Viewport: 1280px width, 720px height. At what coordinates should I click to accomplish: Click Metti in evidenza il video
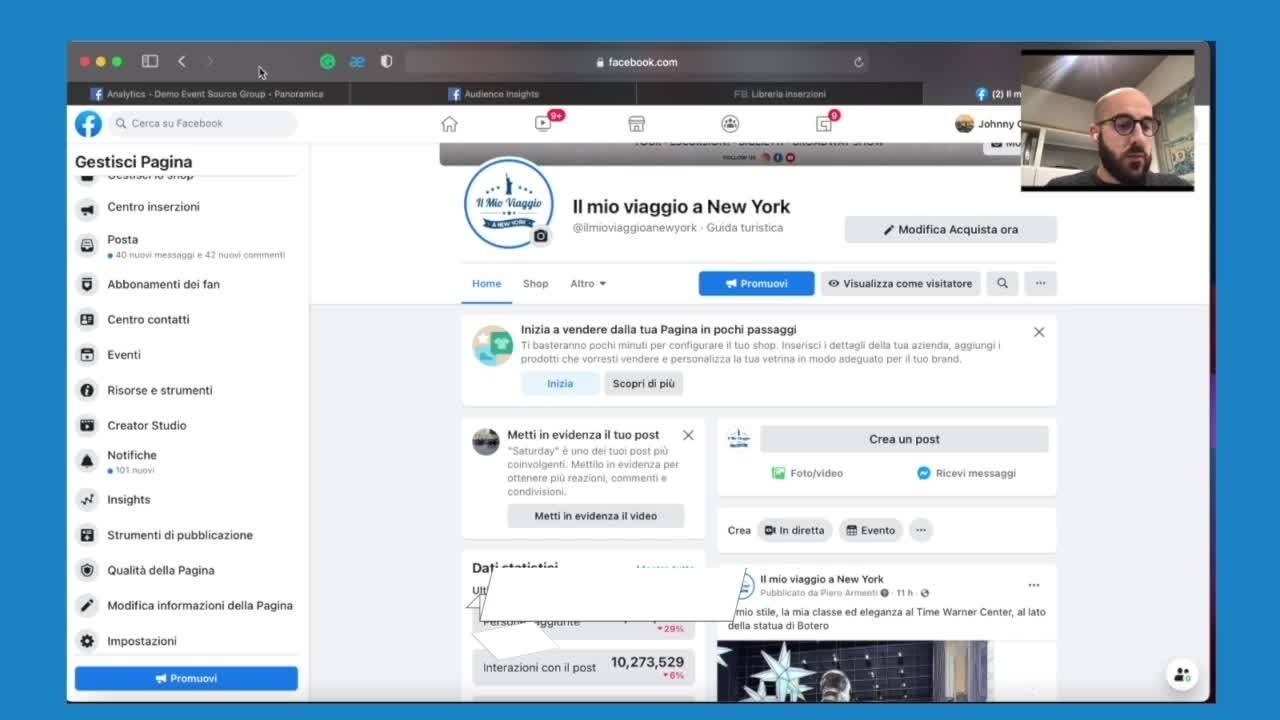(x=596, y=516)
